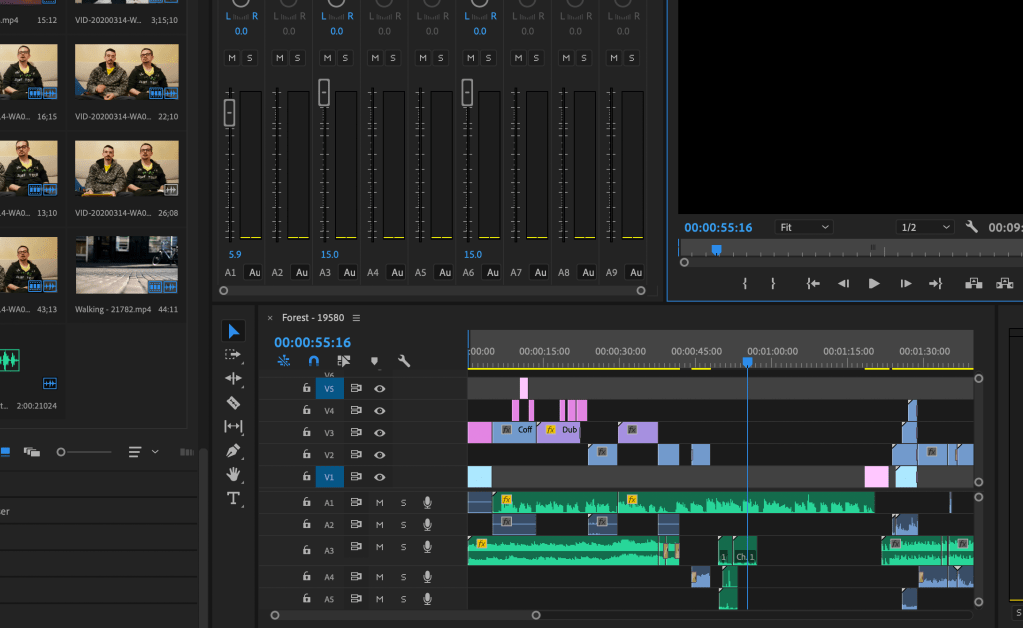1023x628 pixels.
Task: Click the Mark In button
Action: 745,284
